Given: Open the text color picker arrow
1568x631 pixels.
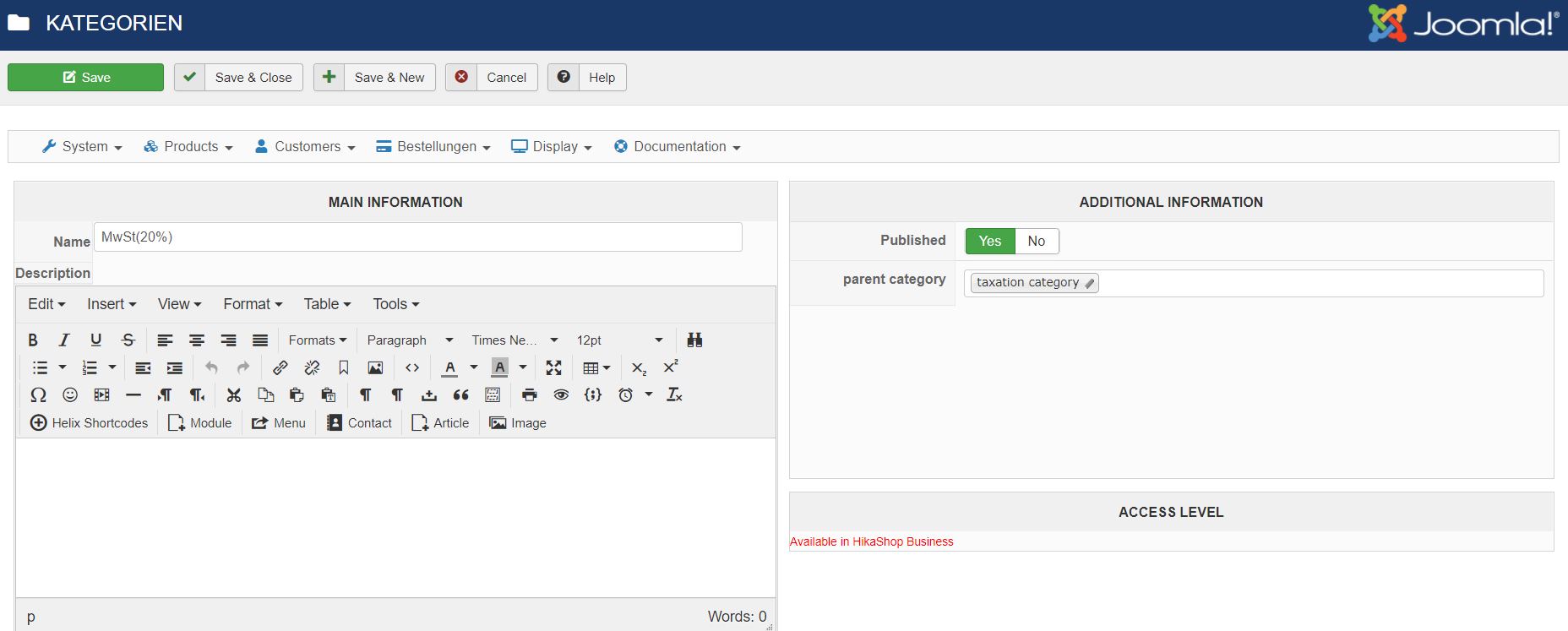Looking at the screenshot, I should (473, 367).
